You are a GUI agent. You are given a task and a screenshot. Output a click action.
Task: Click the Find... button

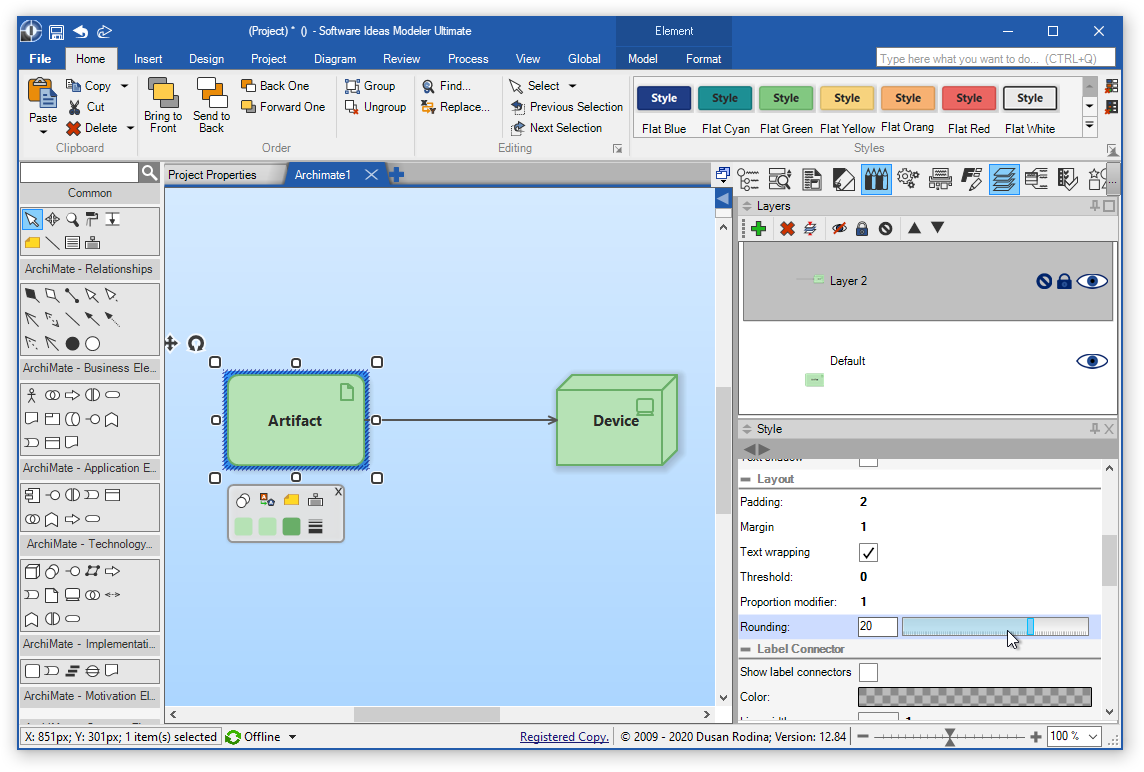[447, 86]
